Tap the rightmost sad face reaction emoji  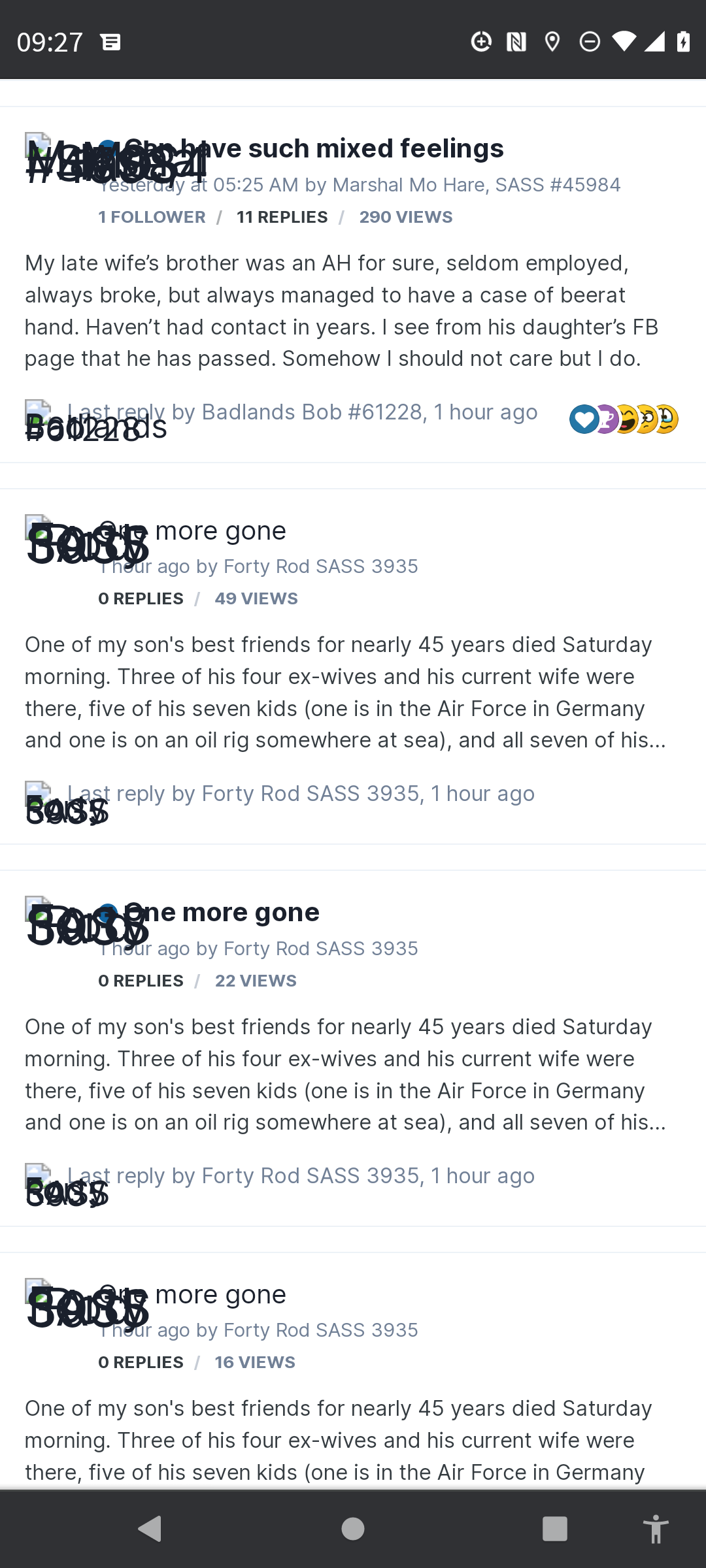[667, 419]
